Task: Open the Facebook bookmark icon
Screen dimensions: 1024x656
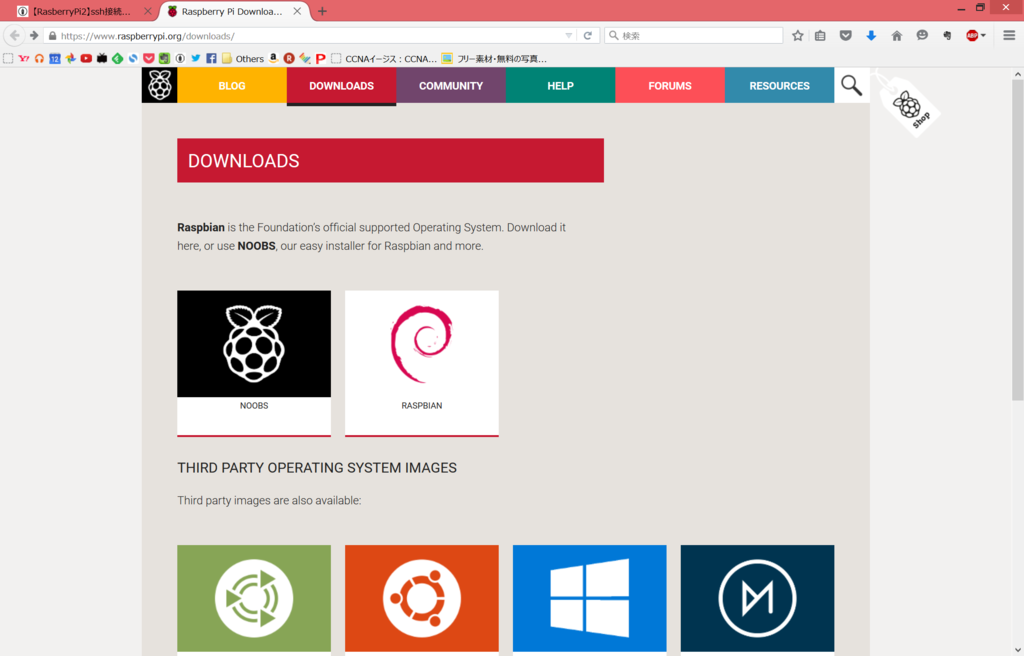Action: coord(212,58)
